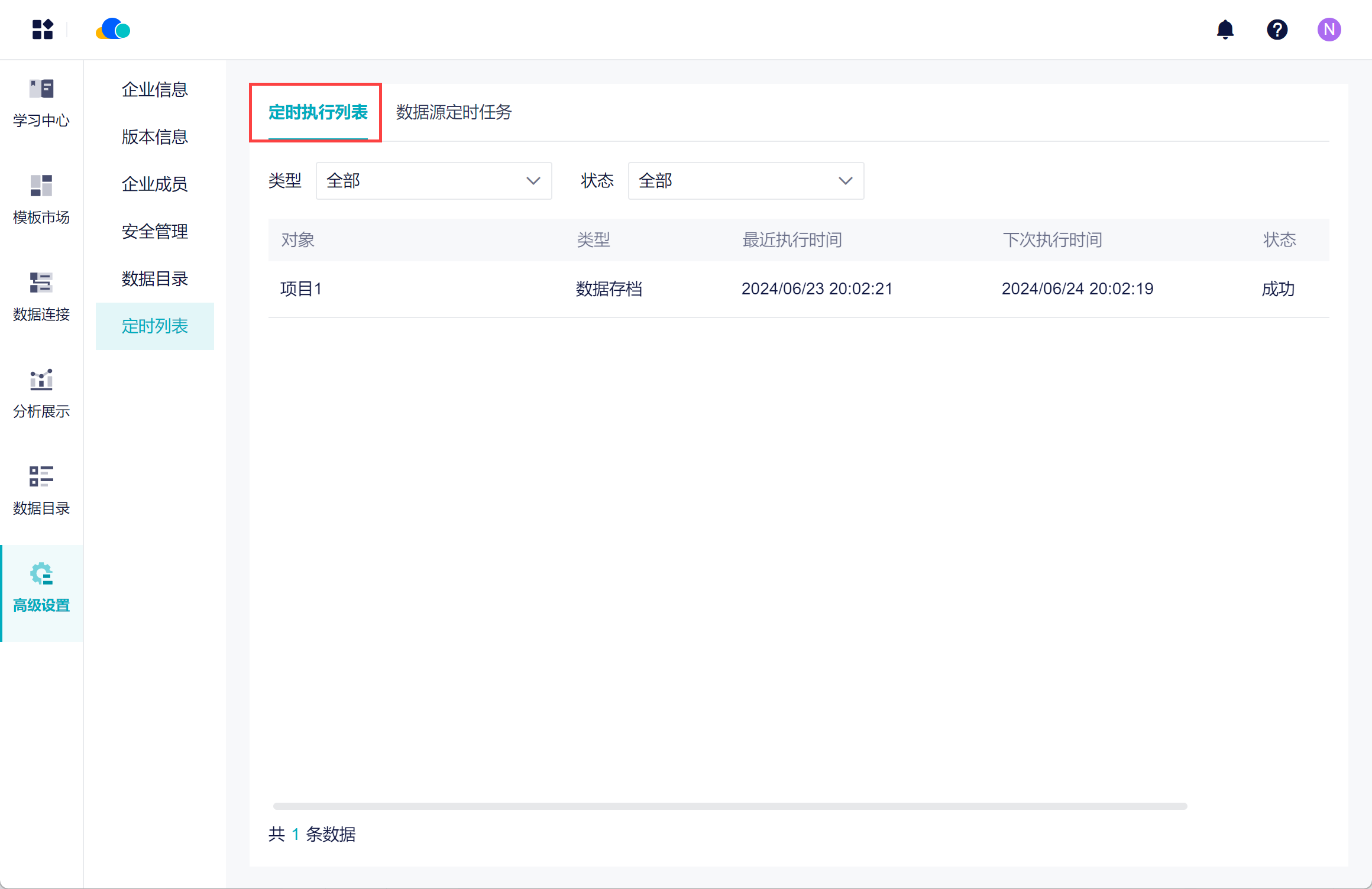Screen dimensions: 1372x889
Task: Click the horizontal table scrollbar
Action: (729, 806)
